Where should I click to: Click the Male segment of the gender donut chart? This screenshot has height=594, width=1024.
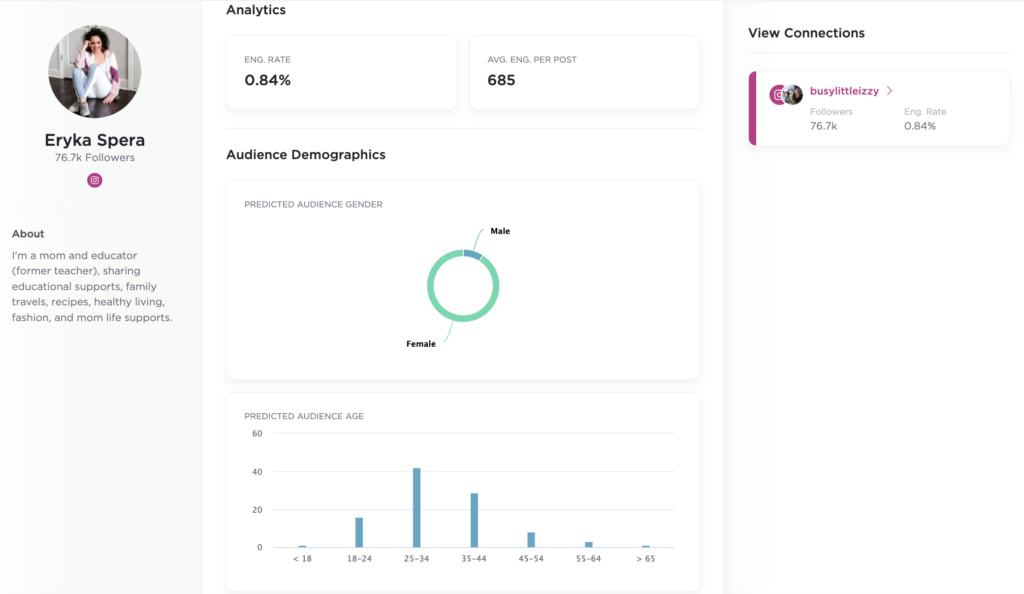(x=470, y=253)
